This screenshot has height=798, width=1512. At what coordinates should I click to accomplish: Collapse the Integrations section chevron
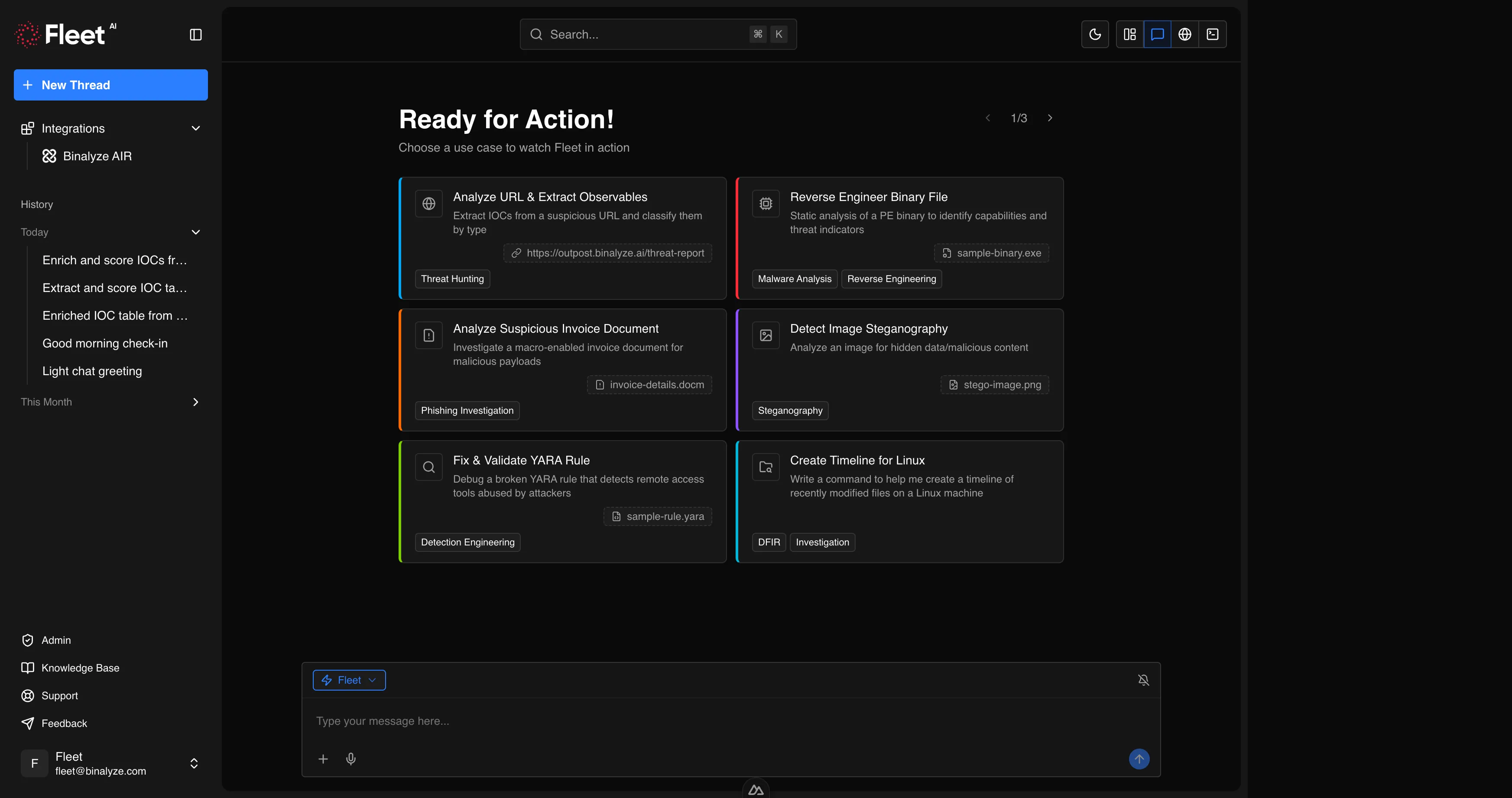pos(195,128)
